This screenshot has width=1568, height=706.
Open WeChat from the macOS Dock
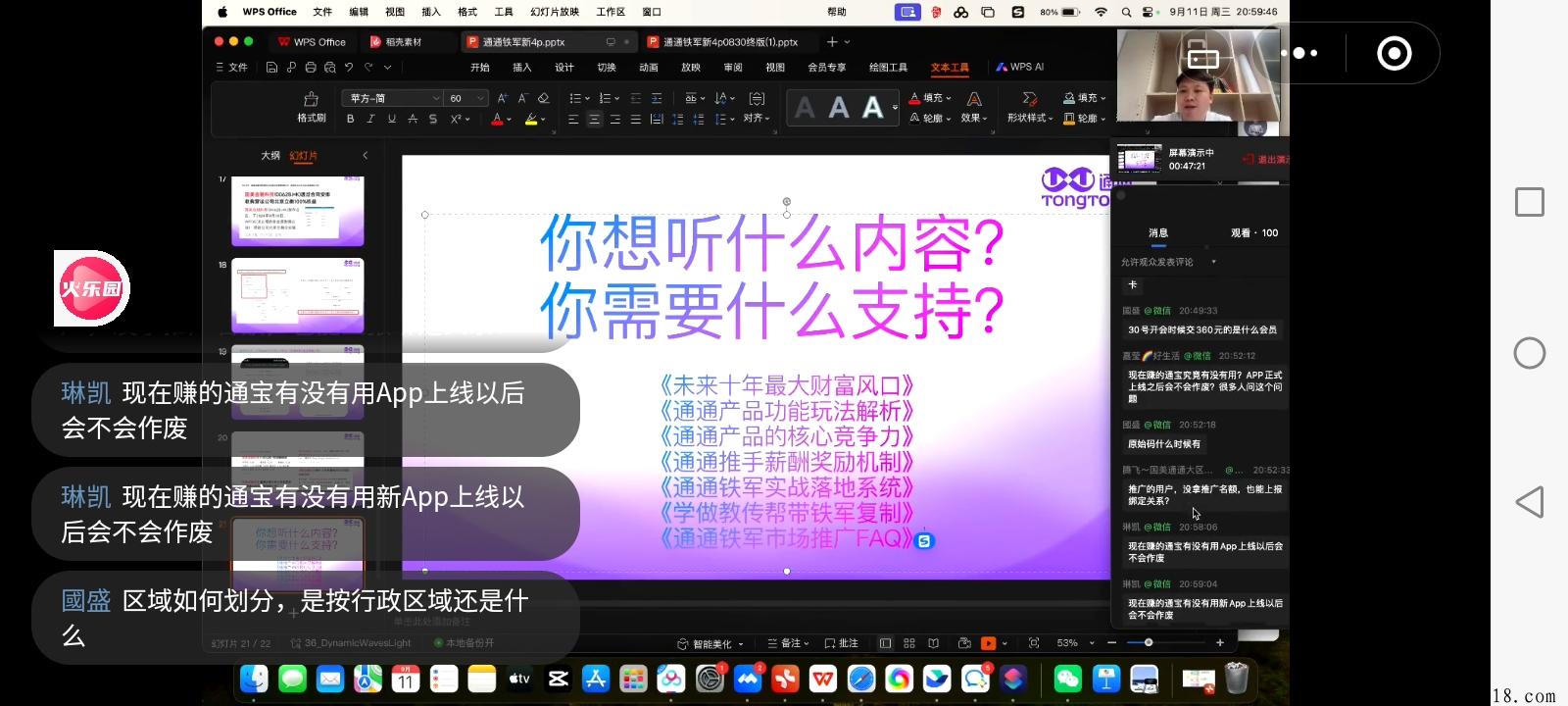tap(1067, 679)
